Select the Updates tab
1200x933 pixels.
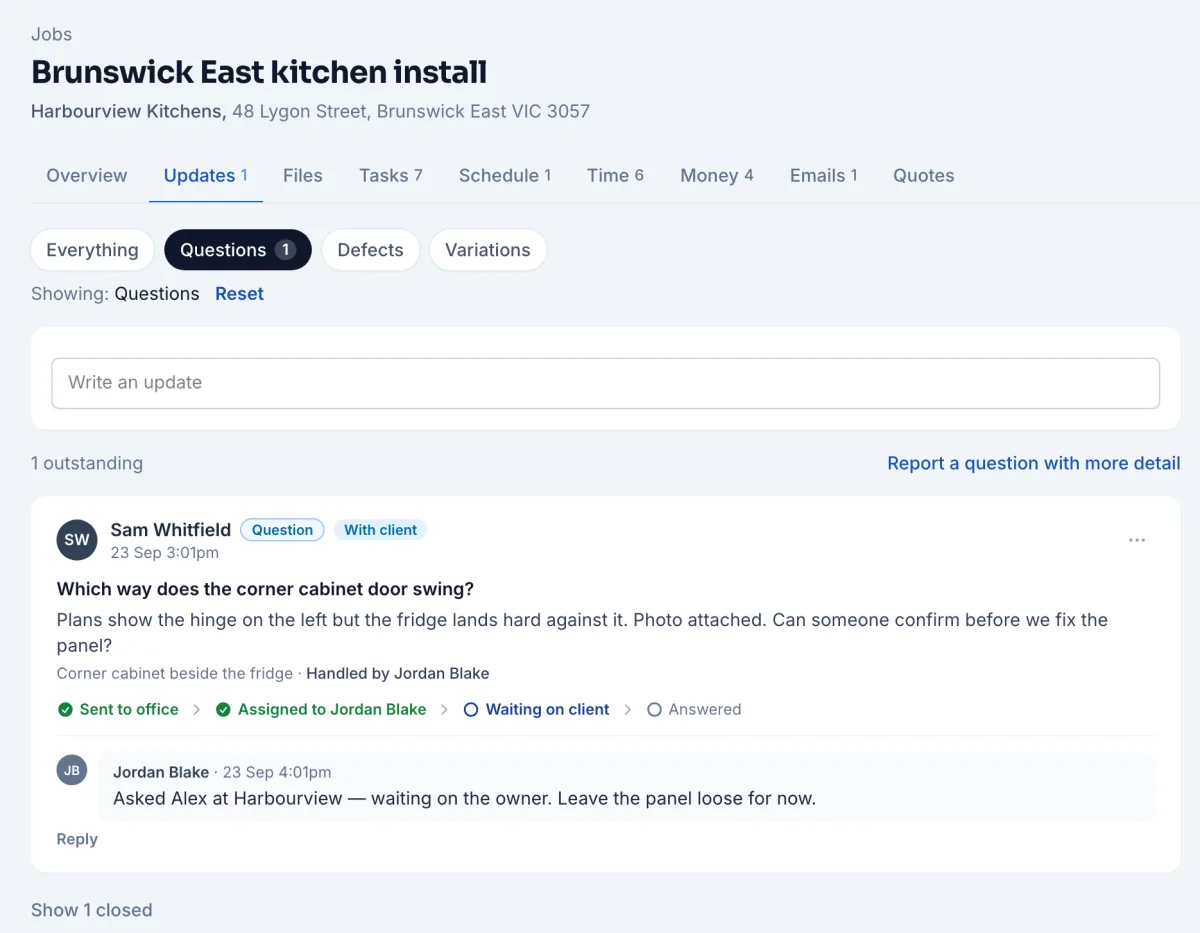206,175
